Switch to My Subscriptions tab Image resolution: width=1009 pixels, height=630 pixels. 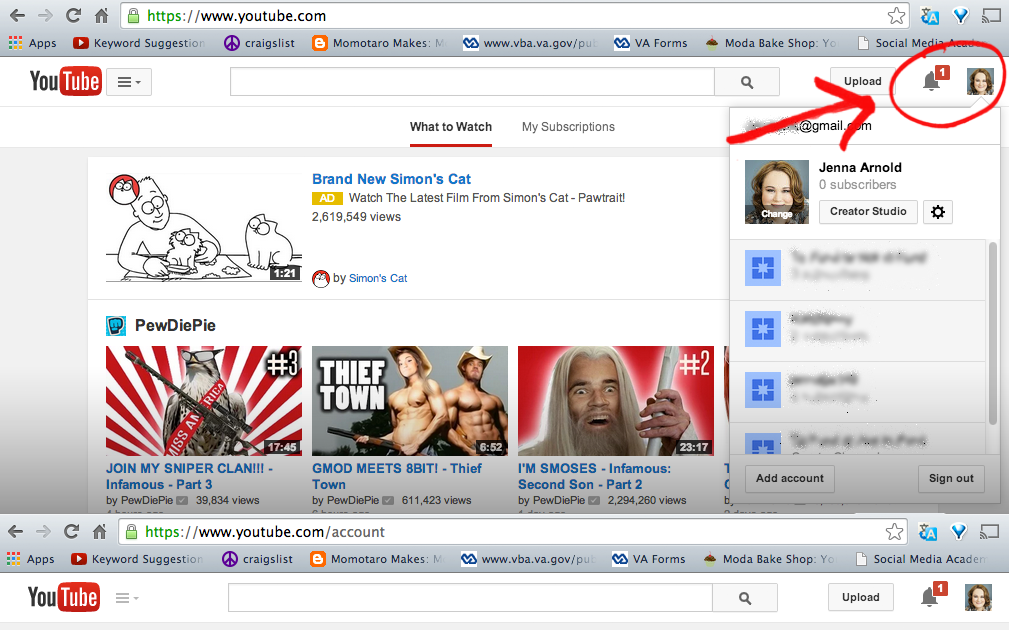point(568,127)
